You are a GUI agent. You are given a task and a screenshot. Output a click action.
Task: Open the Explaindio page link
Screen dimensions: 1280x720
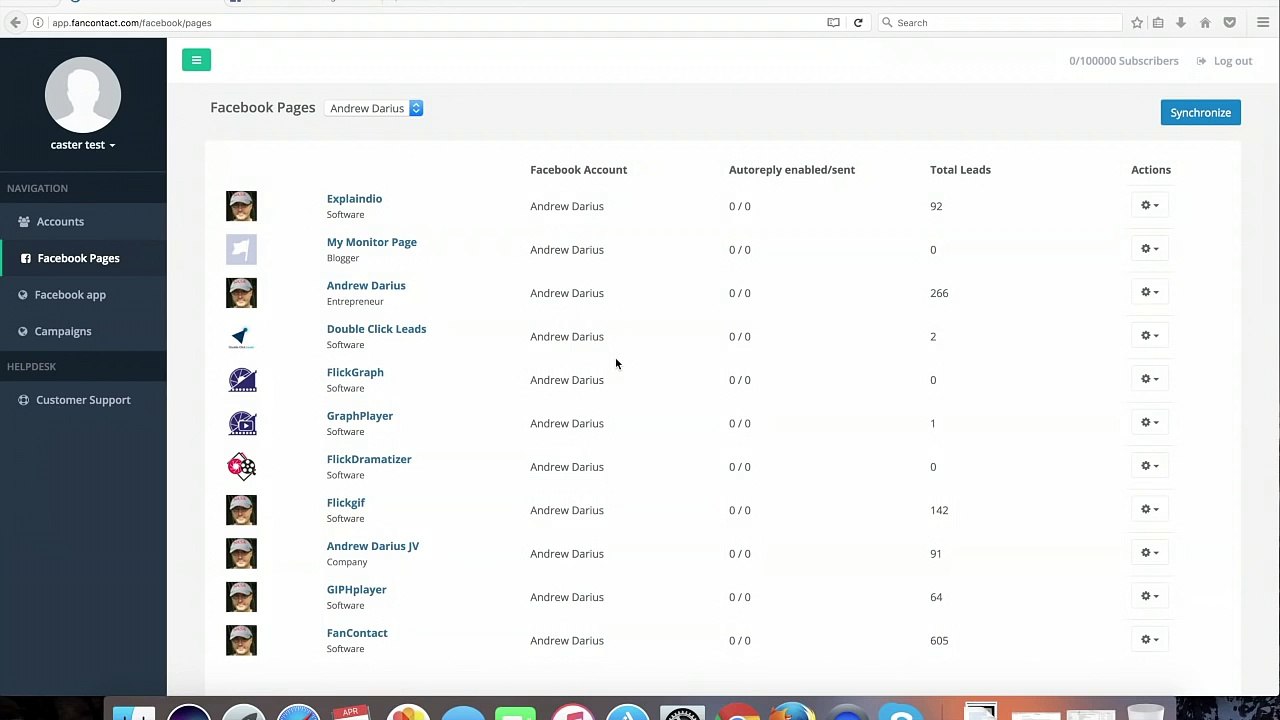click(354, 199)
